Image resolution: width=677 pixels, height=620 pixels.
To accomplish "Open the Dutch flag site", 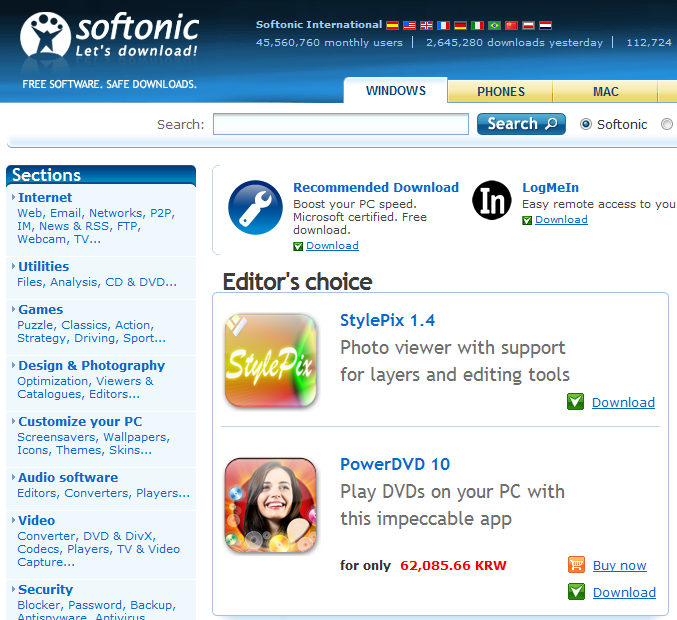I will point(545,25).
